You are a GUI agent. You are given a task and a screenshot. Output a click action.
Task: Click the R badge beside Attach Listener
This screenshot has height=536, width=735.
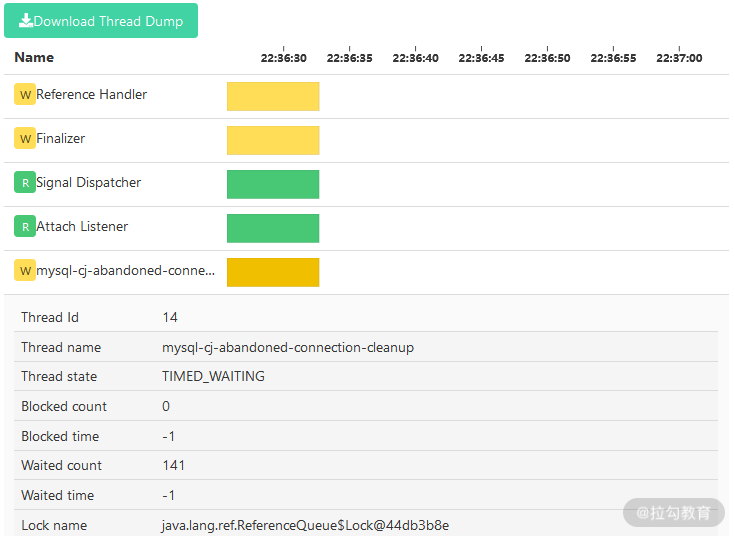pos(25,227)
